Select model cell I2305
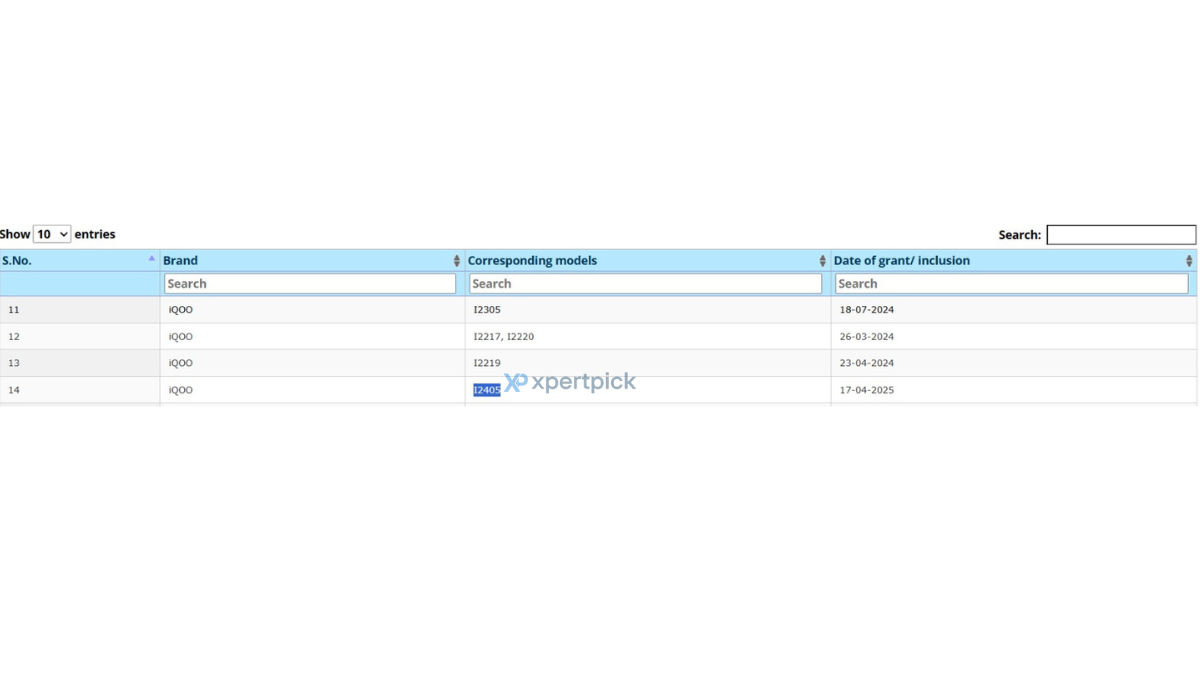Viewport: 1200px width, 680px height. tap(648, 310)
